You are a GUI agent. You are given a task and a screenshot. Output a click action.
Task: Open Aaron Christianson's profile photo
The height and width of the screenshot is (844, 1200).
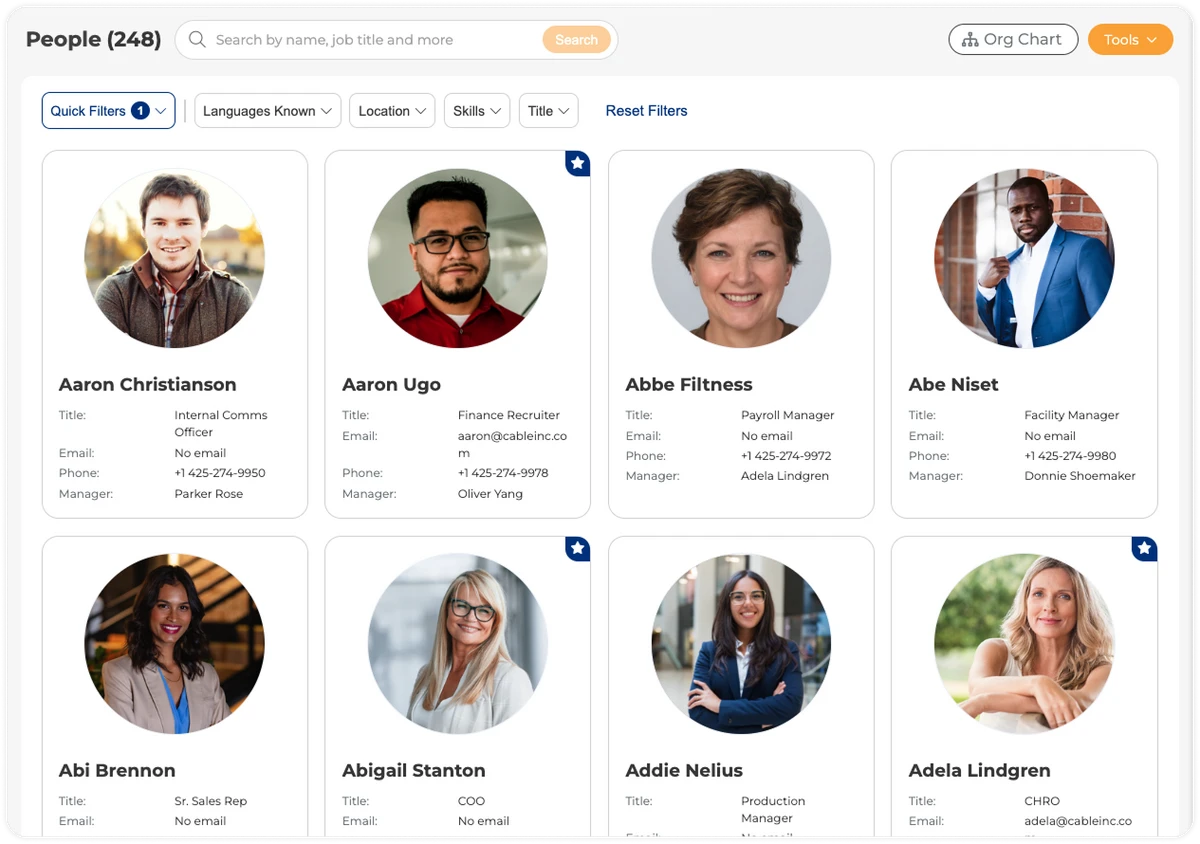[174, 258]
